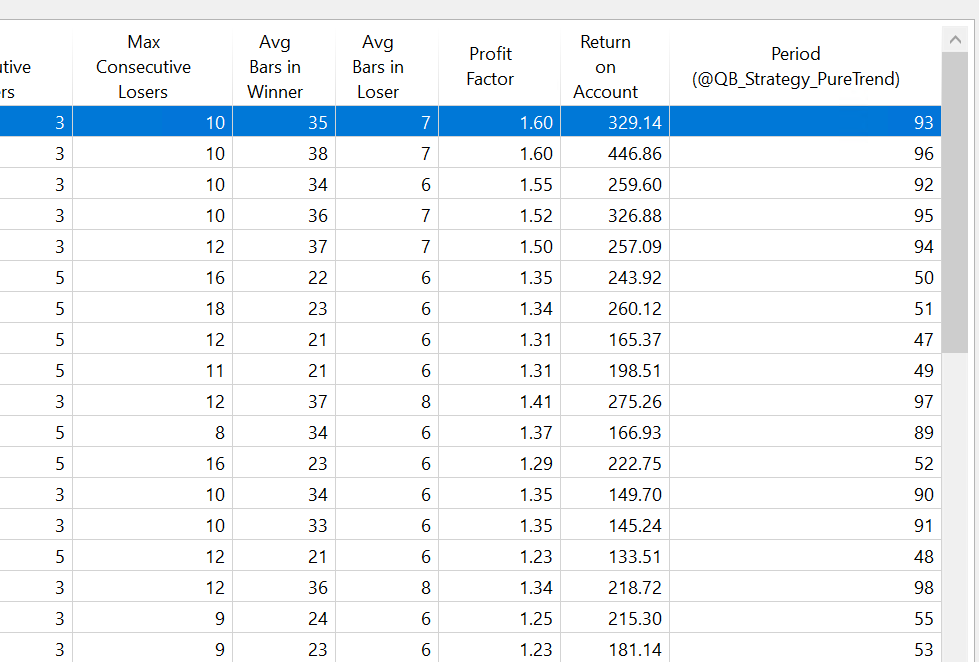Click the scrollbar up arrow
The width and height of the screenshot is (979, 662).
[x=955, y=39]
